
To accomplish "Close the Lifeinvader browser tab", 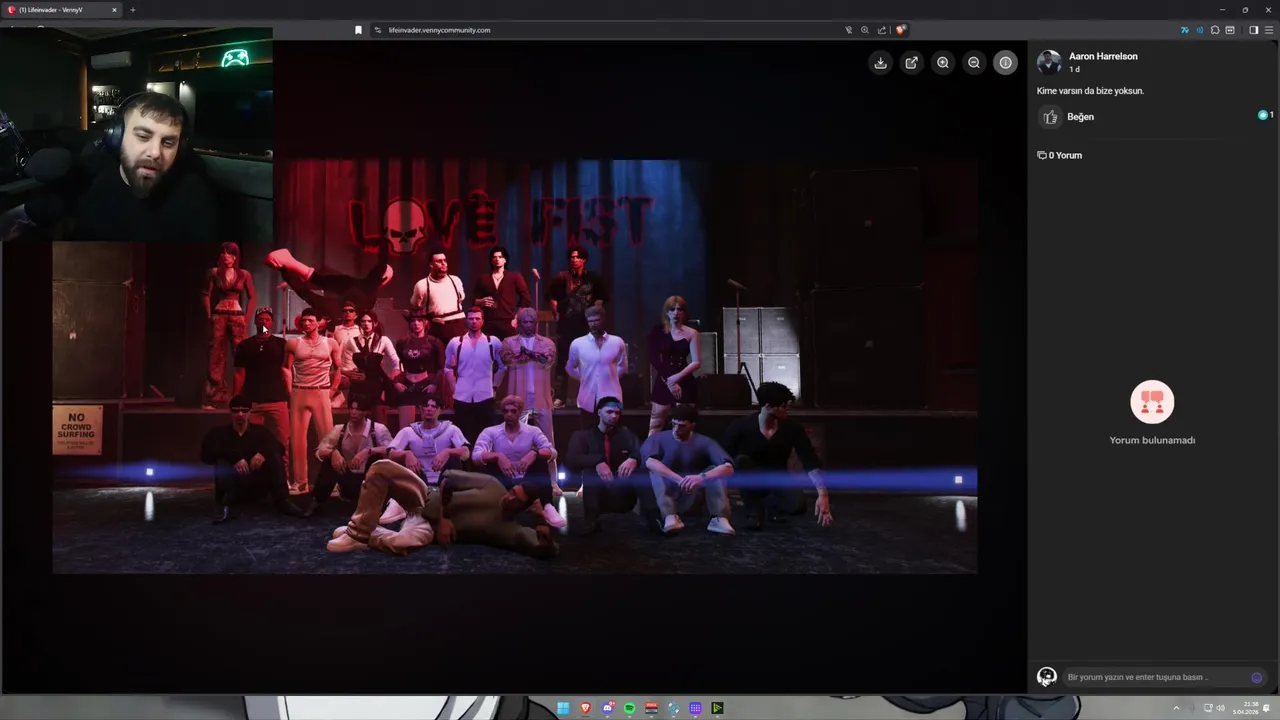I will pos(114,10).
